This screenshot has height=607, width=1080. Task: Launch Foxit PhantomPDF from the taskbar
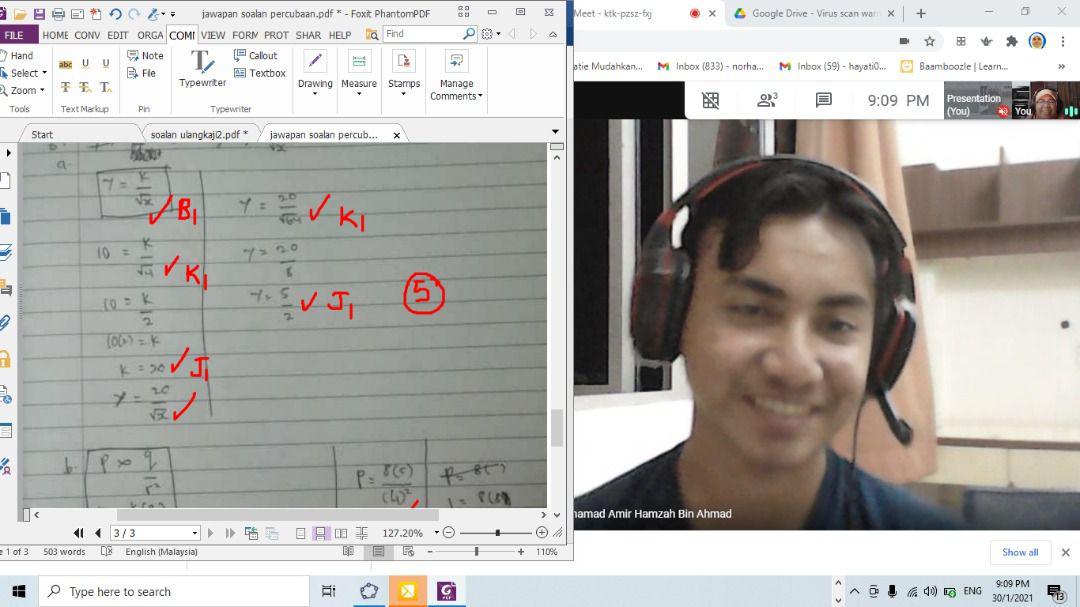click(x=446, y=591)
